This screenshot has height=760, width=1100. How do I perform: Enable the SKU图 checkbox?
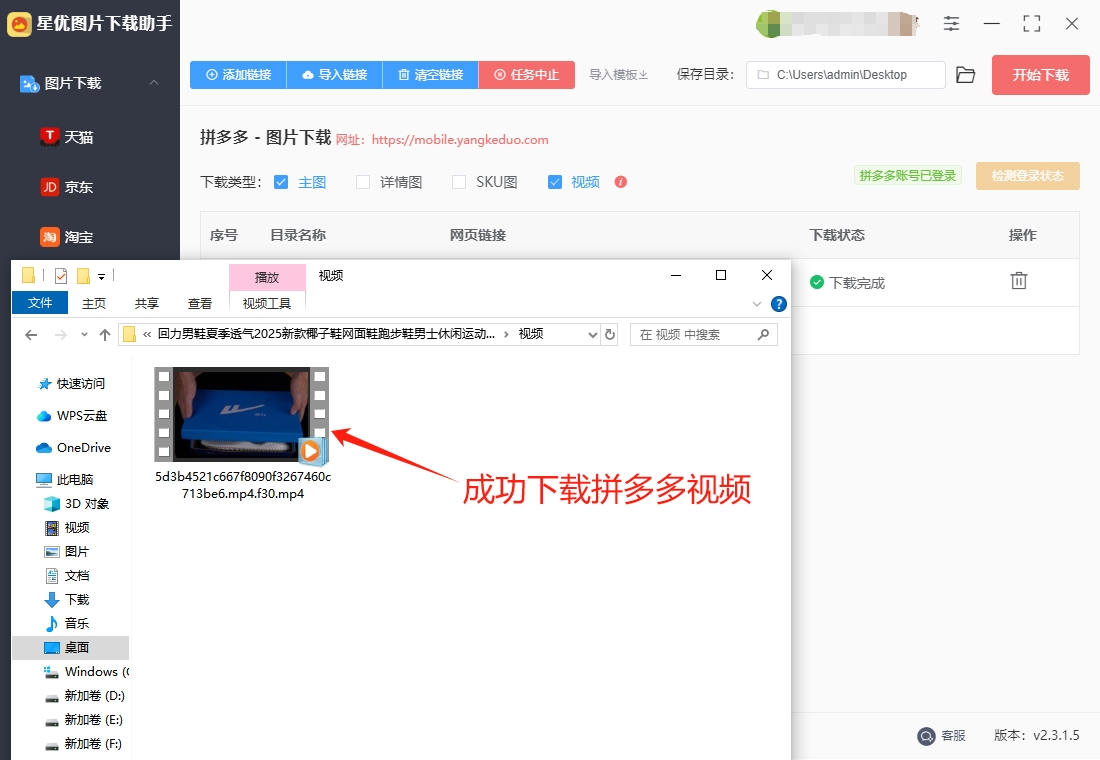click(459, 182)
